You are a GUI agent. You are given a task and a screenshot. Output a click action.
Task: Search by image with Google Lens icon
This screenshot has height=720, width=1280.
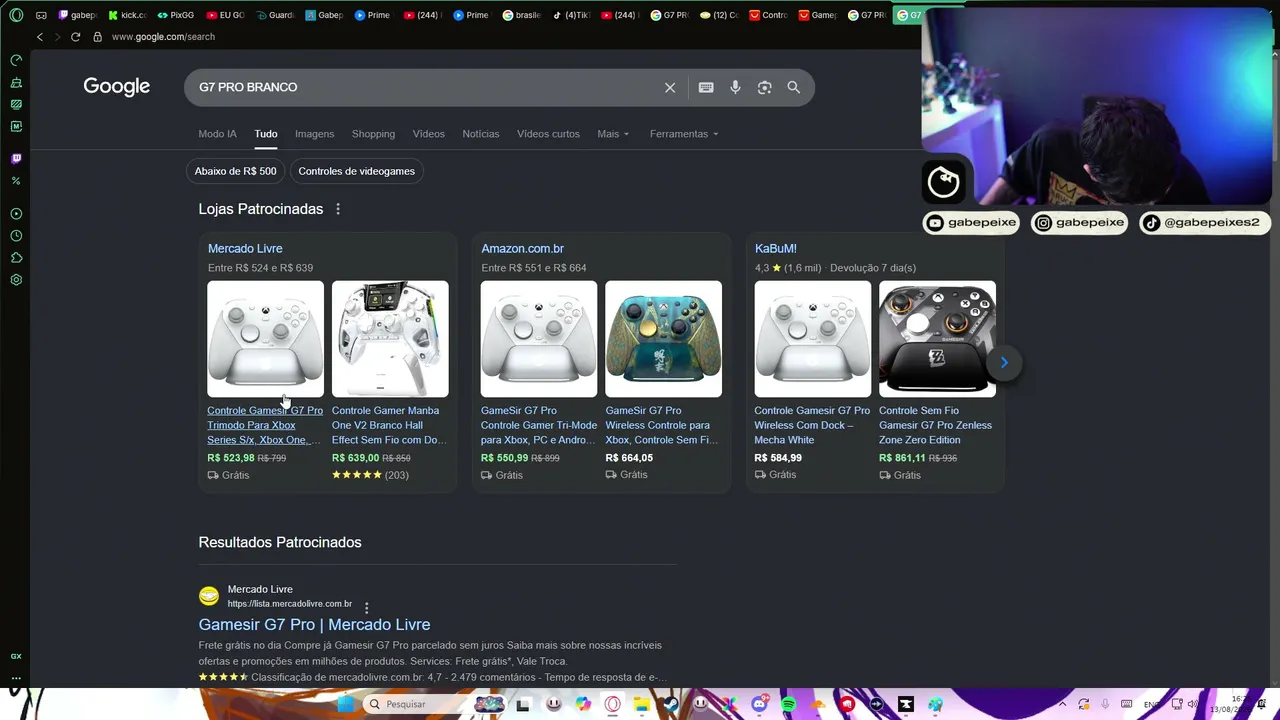click(764, 87)
